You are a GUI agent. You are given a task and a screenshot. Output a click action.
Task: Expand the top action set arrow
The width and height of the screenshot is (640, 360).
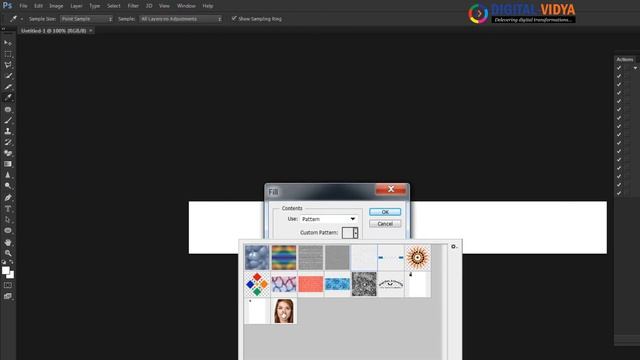tap(635, 68)
